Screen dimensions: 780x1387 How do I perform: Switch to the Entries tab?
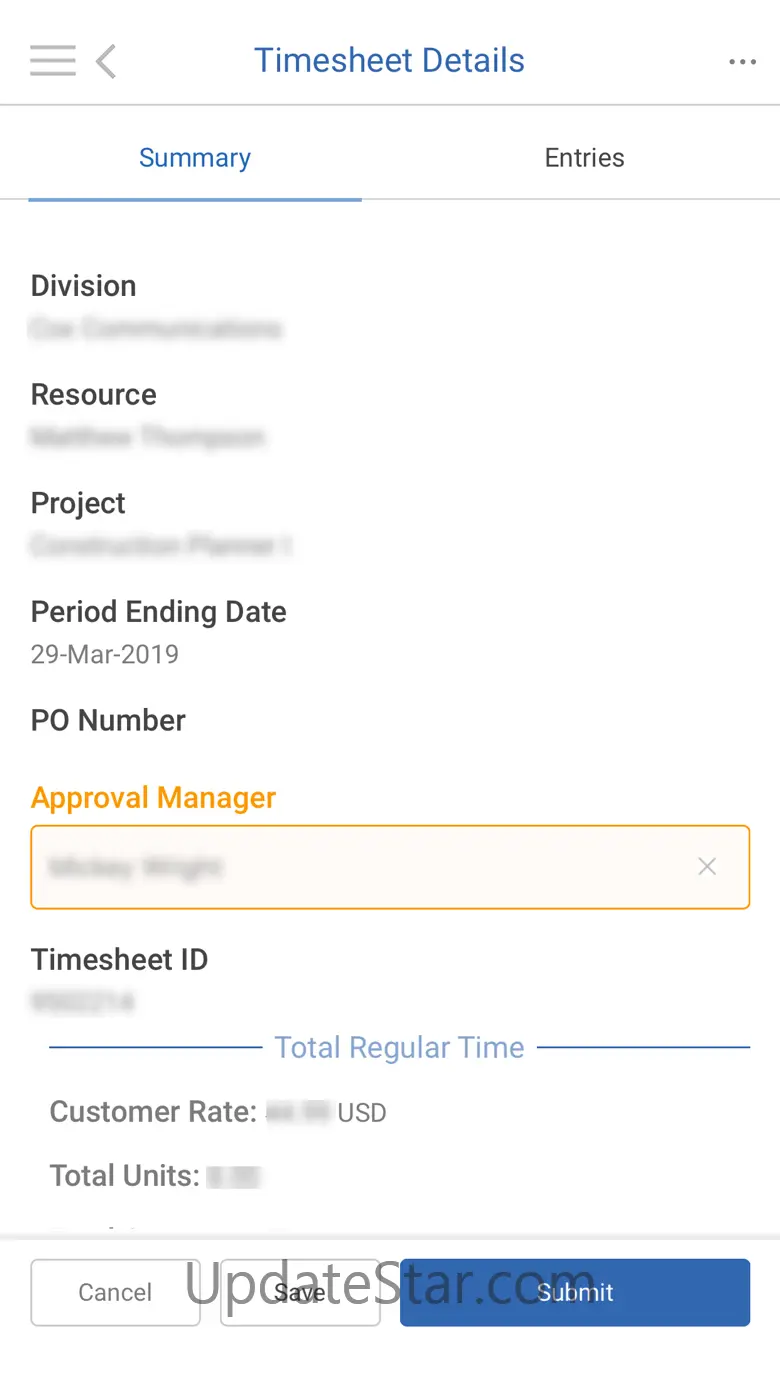(x=584, y=158)
